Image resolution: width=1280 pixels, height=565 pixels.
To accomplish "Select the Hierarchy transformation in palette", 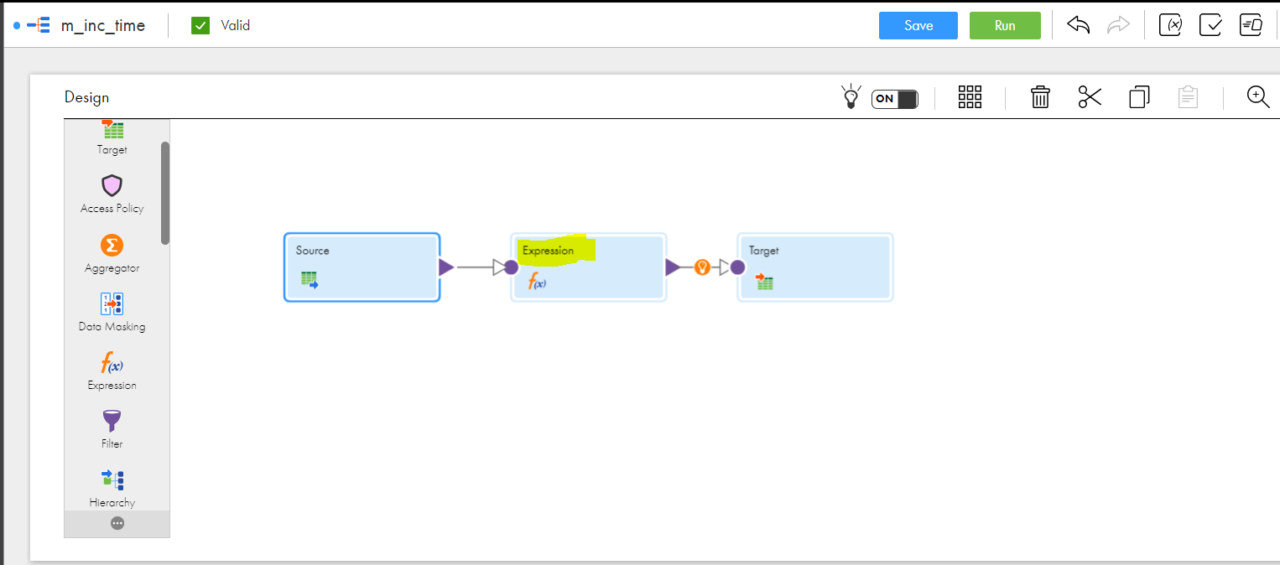I will 112,488.
